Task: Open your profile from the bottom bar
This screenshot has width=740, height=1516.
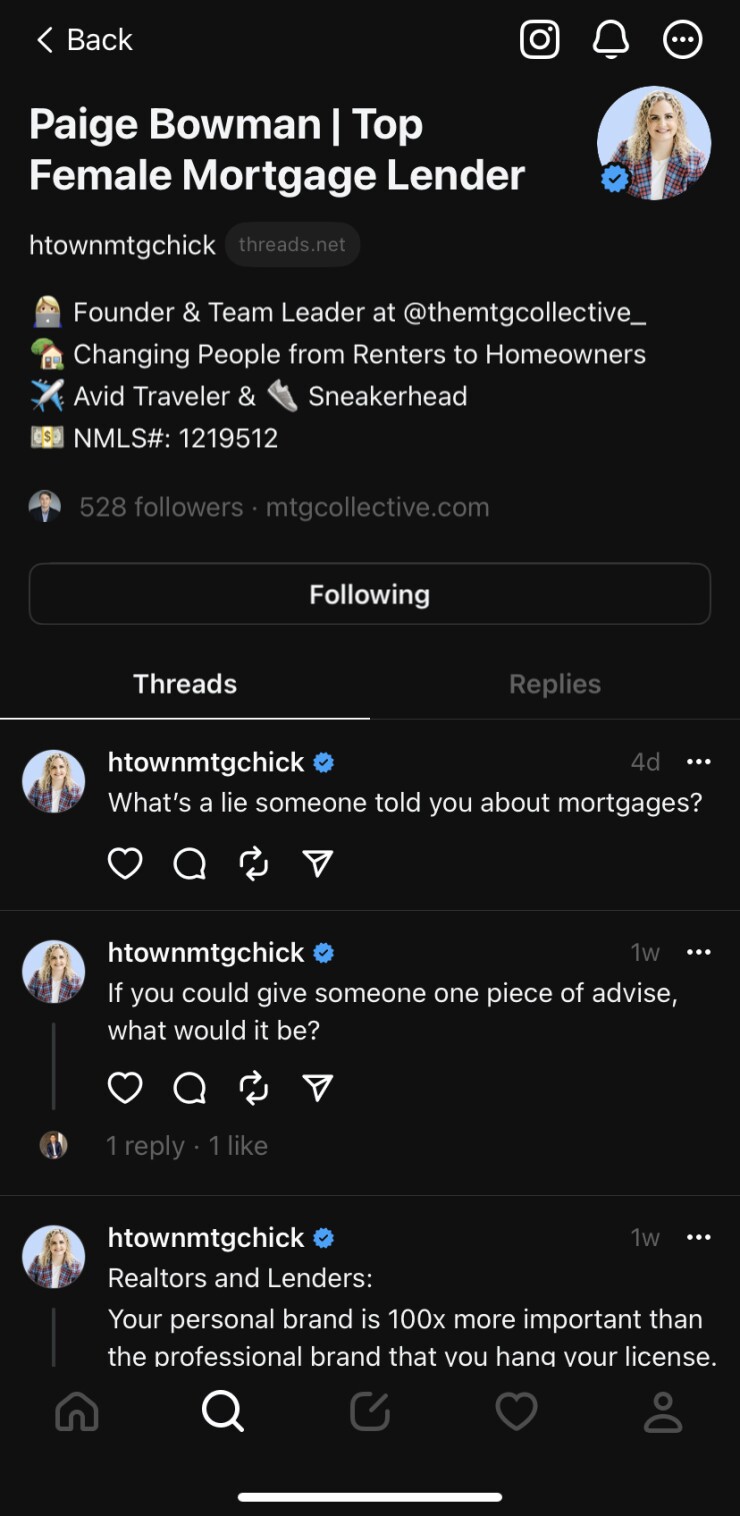Action: pyautogui.click(x=663, y=1412)
